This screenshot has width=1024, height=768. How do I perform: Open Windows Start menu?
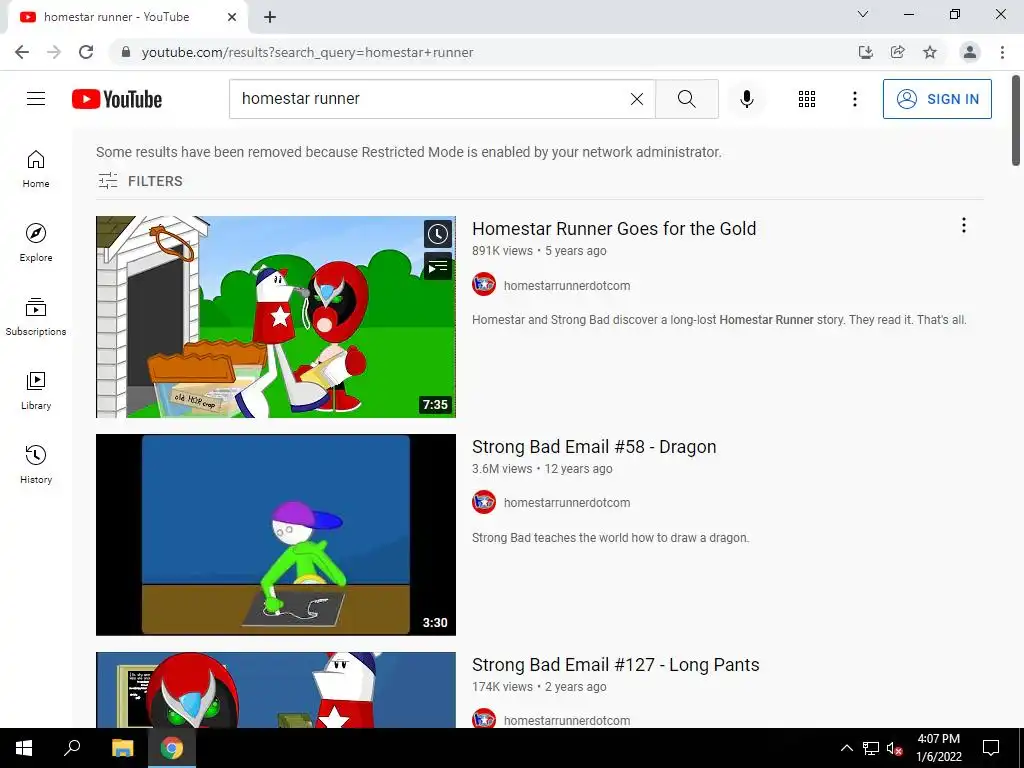(x=24, y=748)
